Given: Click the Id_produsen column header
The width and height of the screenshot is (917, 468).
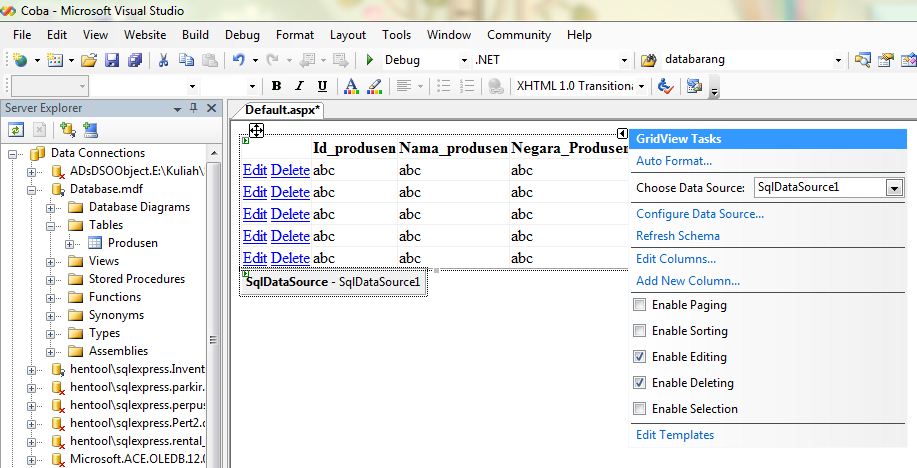Looking at the screenshot, I should click(x=354, y=148).
